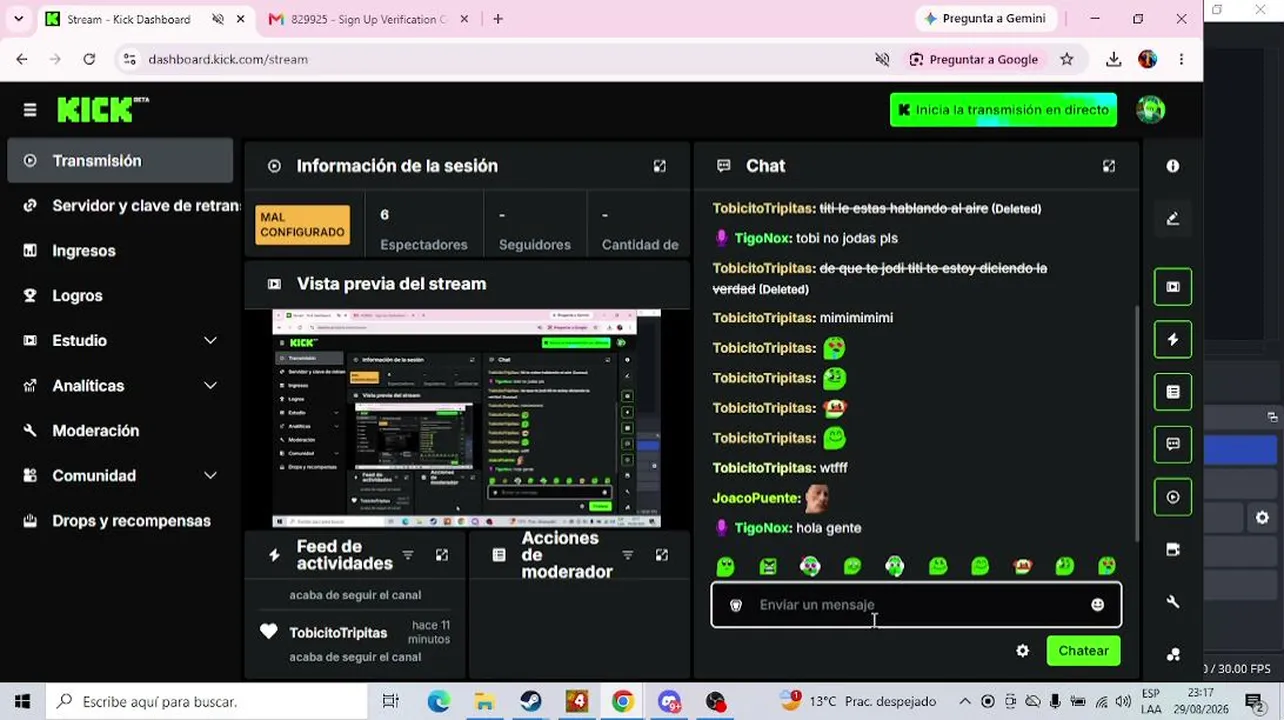
Task: Click the site-muted speaker icon in address bar
Action: 882,59
